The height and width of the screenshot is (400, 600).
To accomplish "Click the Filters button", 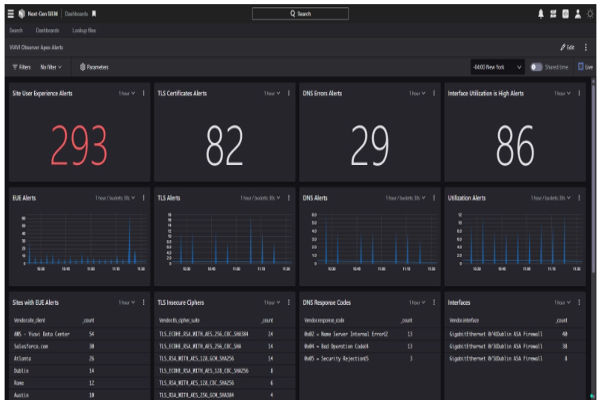I will point(20,67).
